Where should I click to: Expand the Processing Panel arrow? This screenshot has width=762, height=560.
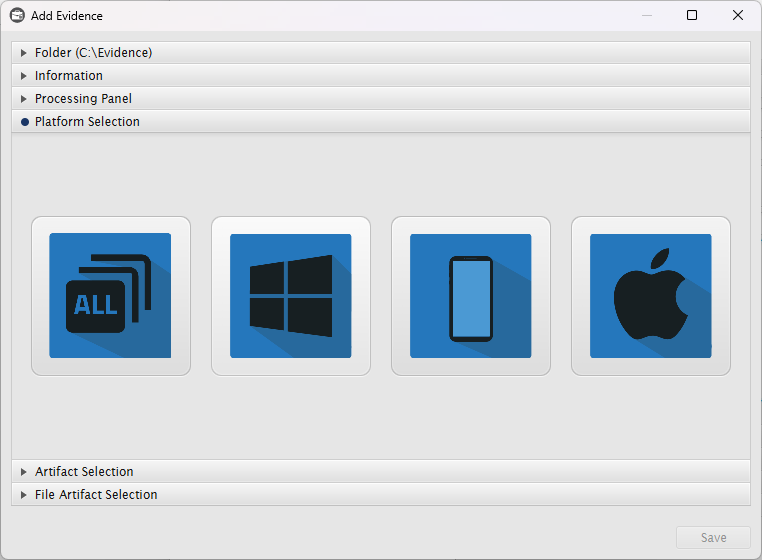click(x=23, y=99)
